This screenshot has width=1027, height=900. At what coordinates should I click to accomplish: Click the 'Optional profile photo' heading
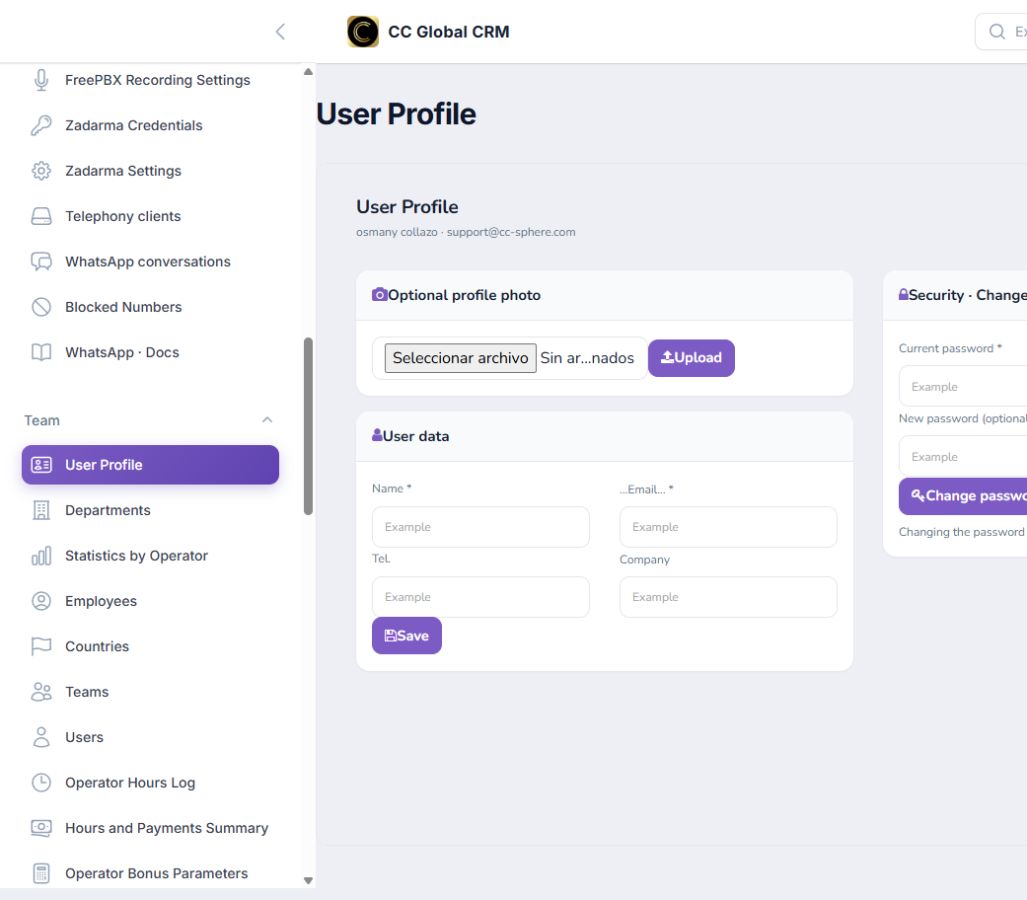coord(464,295)
